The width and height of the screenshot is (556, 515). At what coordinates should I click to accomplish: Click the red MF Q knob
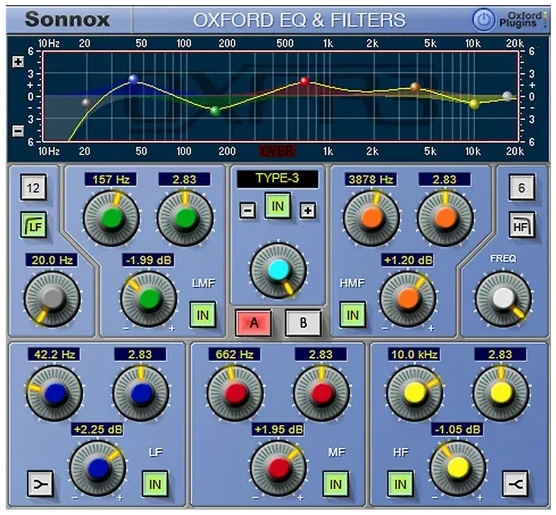322,393
